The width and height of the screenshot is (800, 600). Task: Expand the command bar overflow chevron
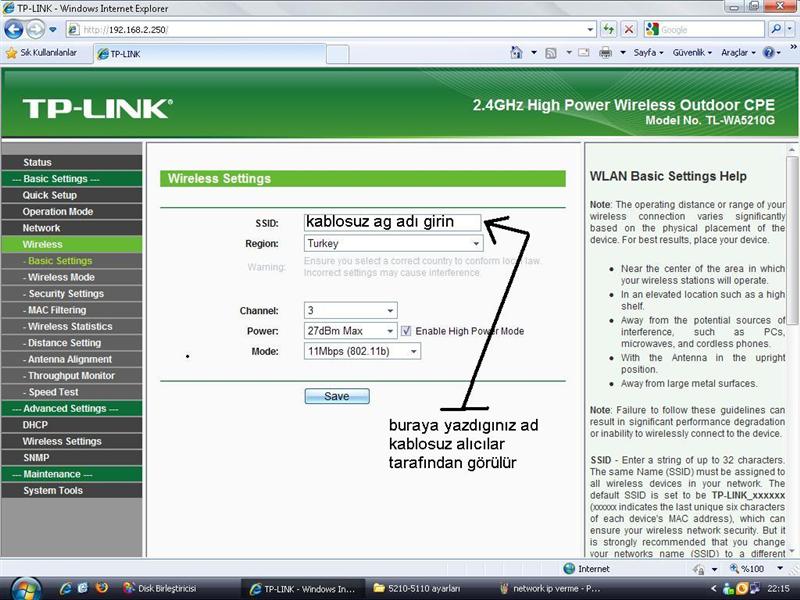(x=794, y=47)
